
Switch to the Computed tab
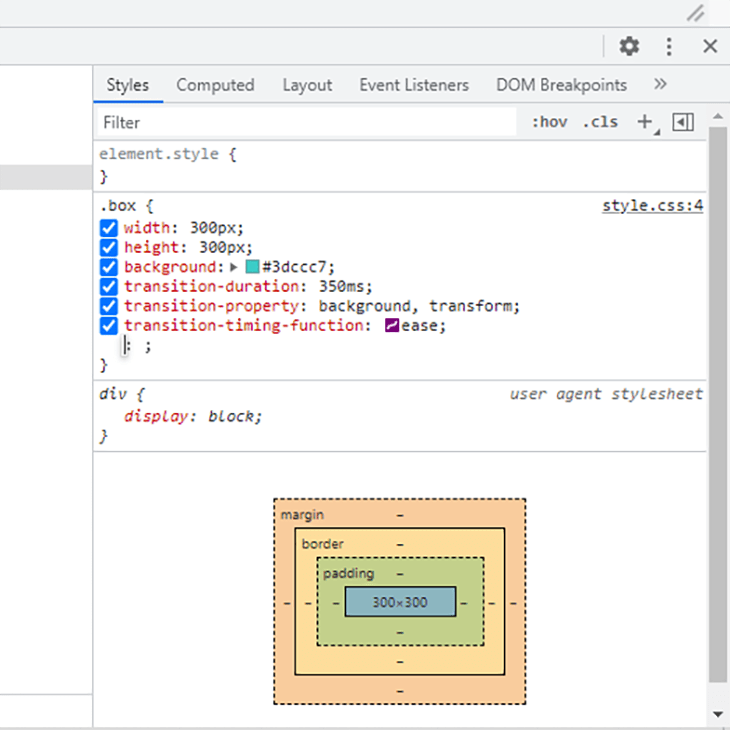pyautogui.click(x=215, y=85)
